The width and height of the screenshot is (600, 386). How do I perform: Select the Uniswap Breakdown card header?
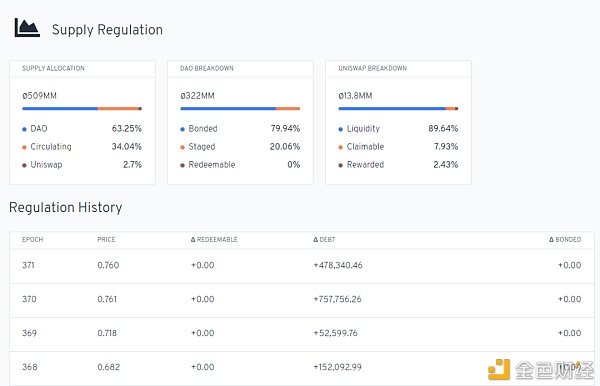pyautogui.click(x=398, y=68)
